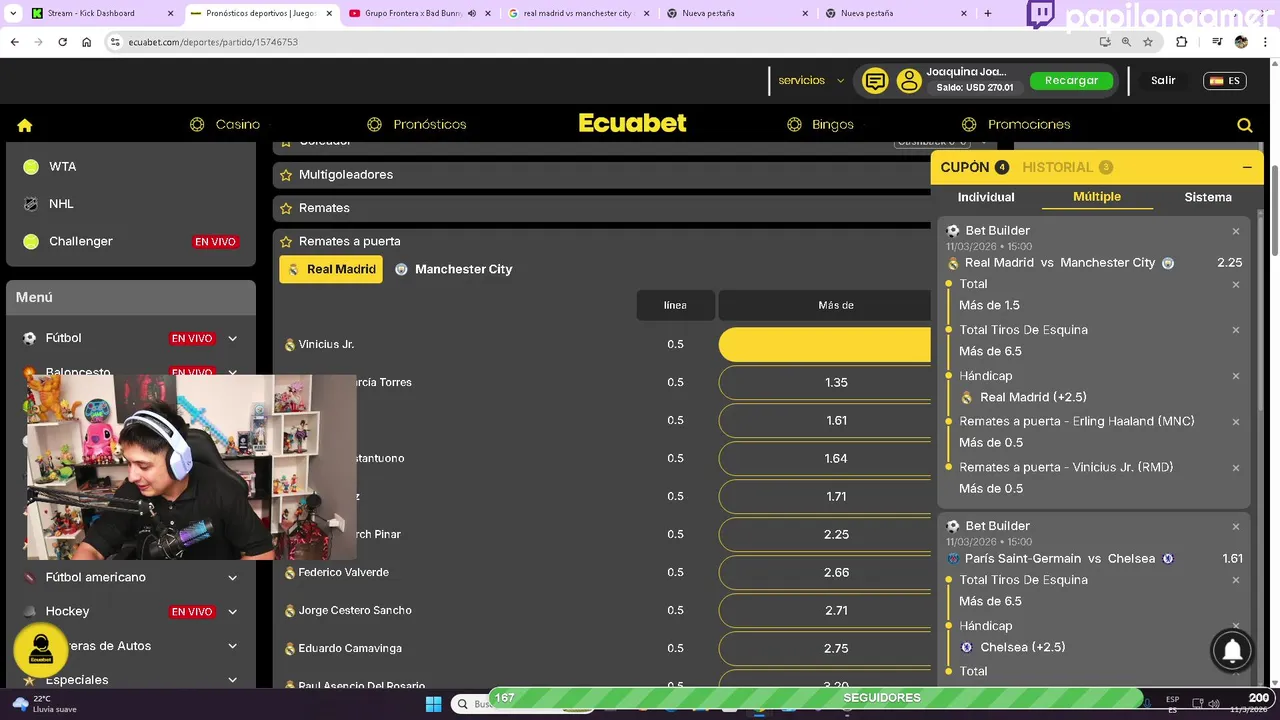Open the ES language selector

(1224, 81)
